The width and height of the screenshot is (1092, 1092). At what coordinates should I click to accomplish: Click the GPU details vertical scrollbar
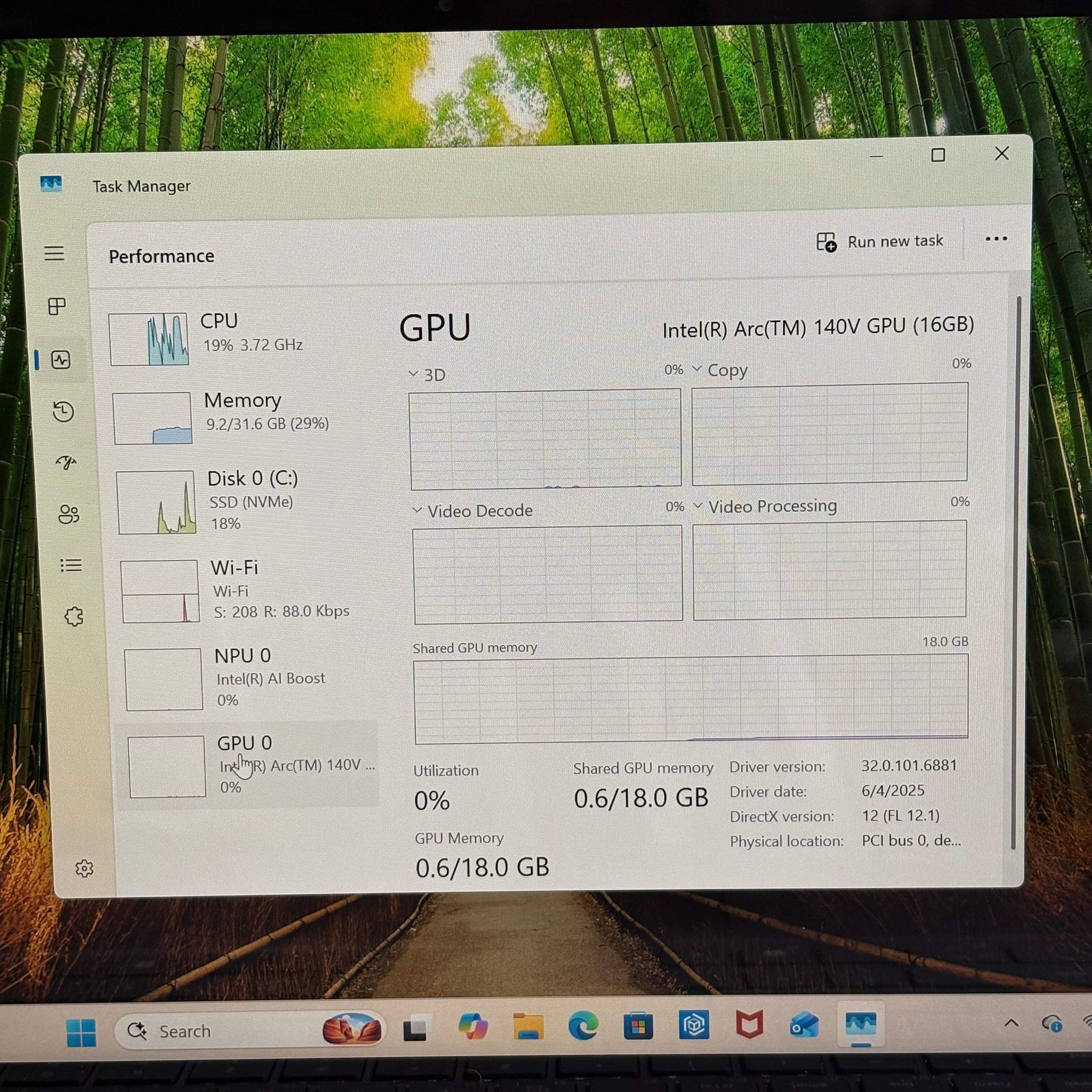[1016, 573]
